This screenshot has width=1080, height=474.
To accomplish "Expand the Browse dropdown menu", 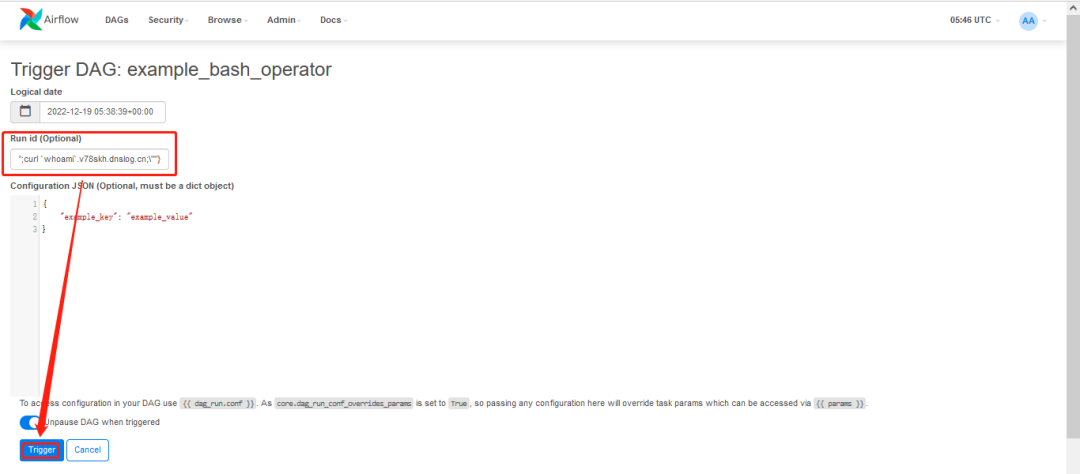I will click(x=227, y=20).
